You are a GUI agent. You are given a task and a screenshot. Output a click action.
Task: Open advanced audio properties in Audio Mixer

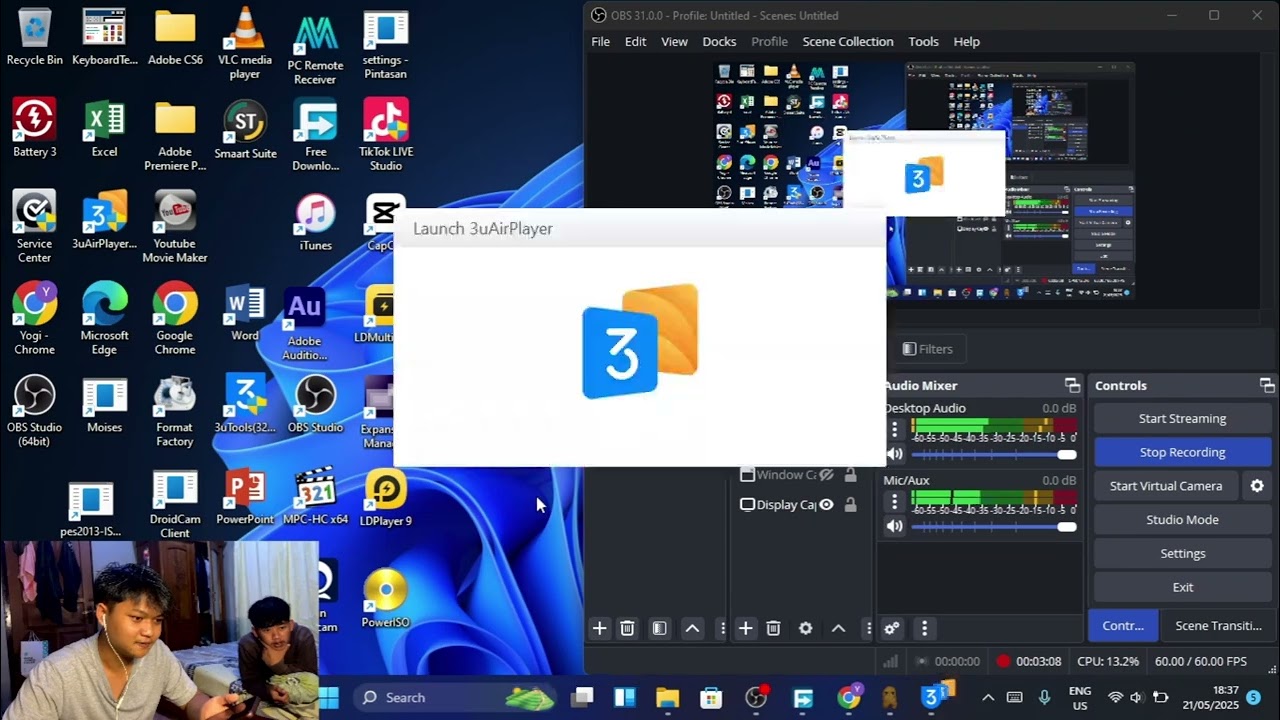892,628
